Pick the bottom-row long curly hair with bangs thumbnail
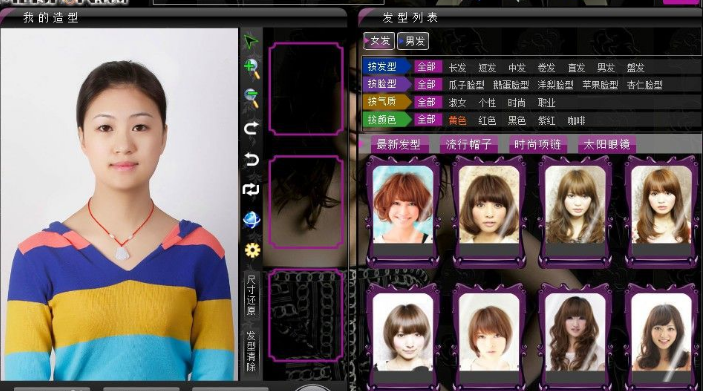Screen dimensions: 703x391 click(575, 336)
